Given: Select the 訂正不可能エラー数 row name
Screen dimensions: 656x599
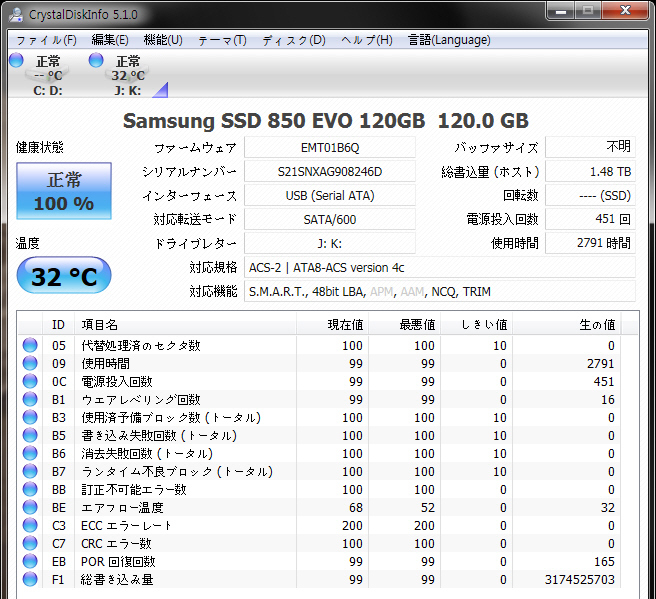Looking at the screenshot, I should (x=134, y=489).
